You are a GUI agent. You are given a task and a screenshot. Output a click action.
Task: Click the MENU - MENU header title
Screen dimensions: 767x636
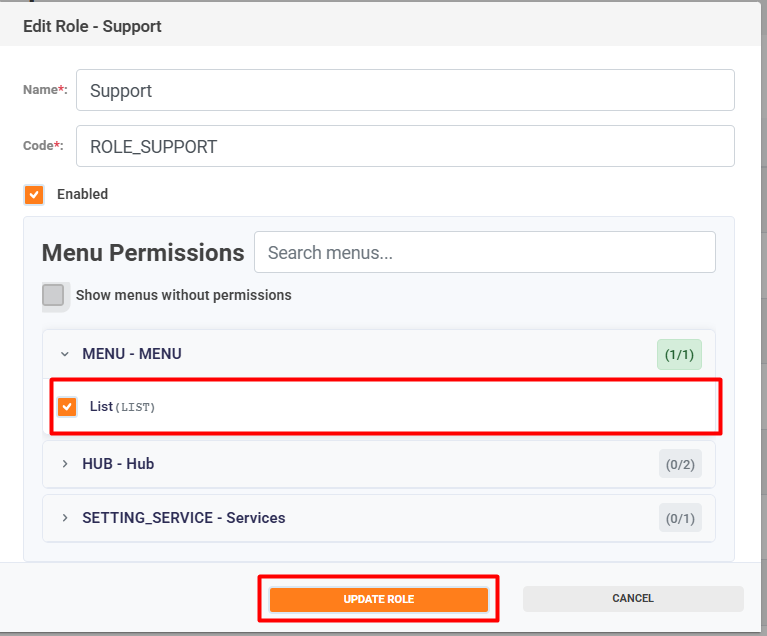click(131, 354)
